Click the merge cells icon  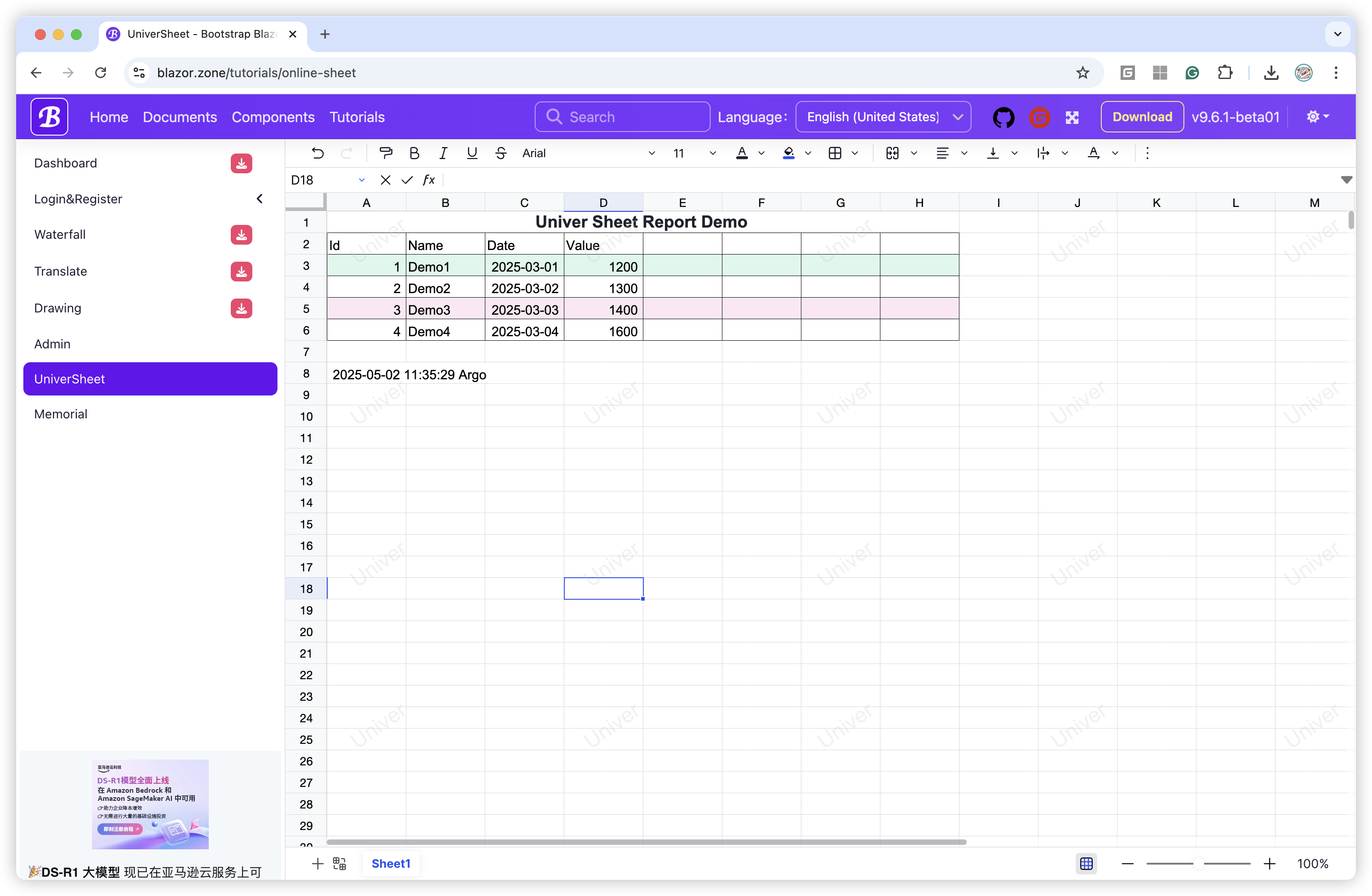[x=892, y=153]
